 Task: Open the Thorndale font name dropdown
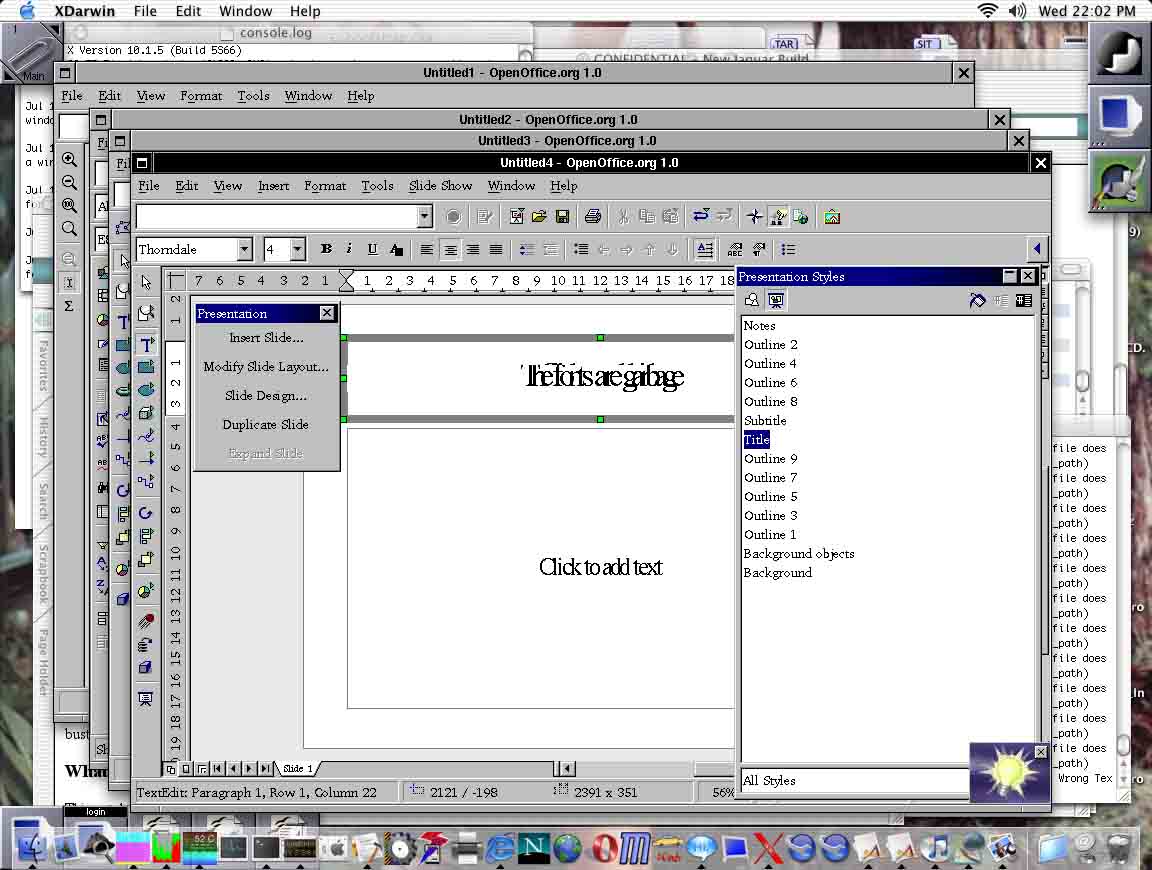[245, 250]
